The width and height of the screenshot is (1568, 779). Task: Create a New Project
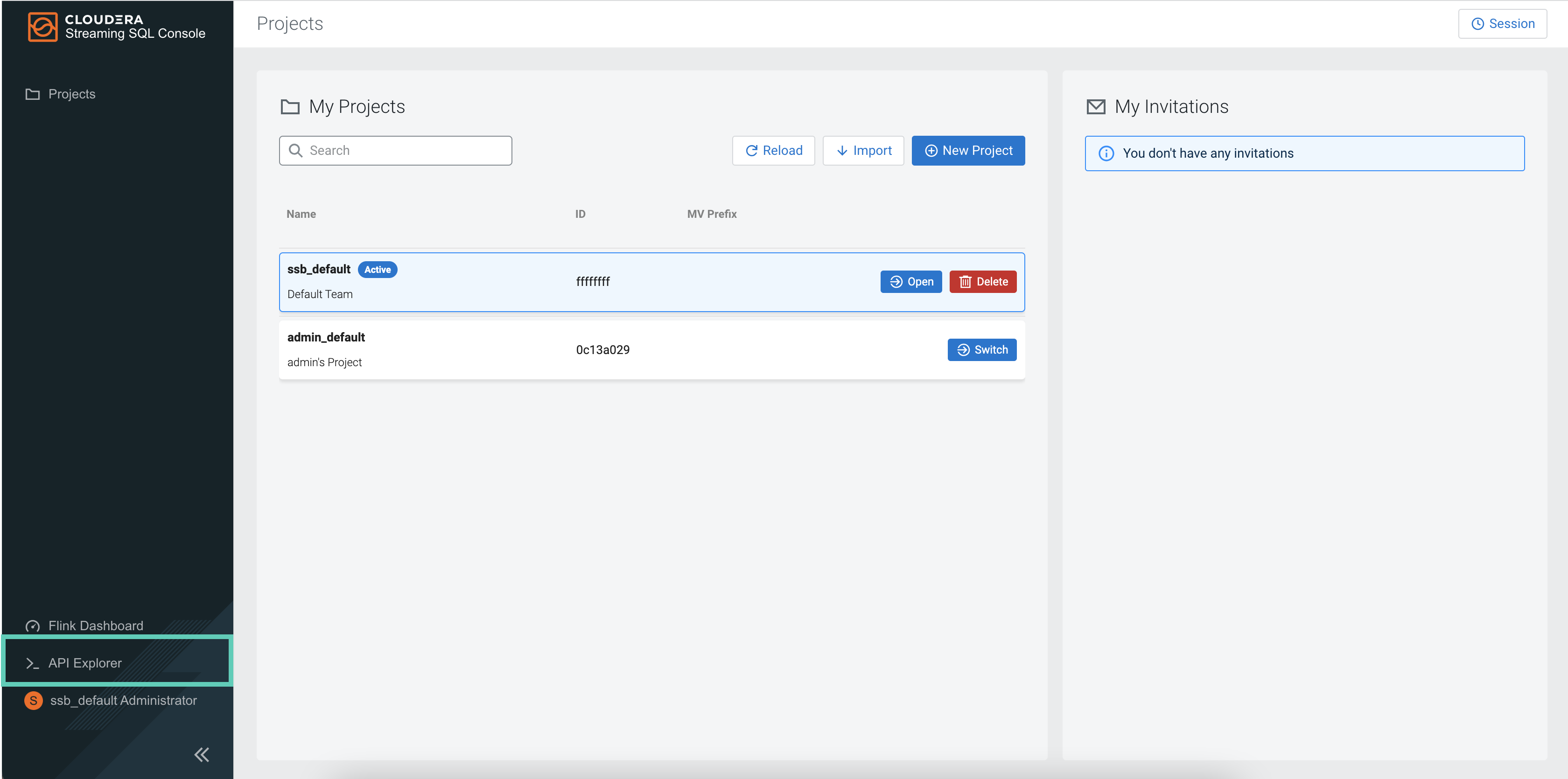point(968,150)
